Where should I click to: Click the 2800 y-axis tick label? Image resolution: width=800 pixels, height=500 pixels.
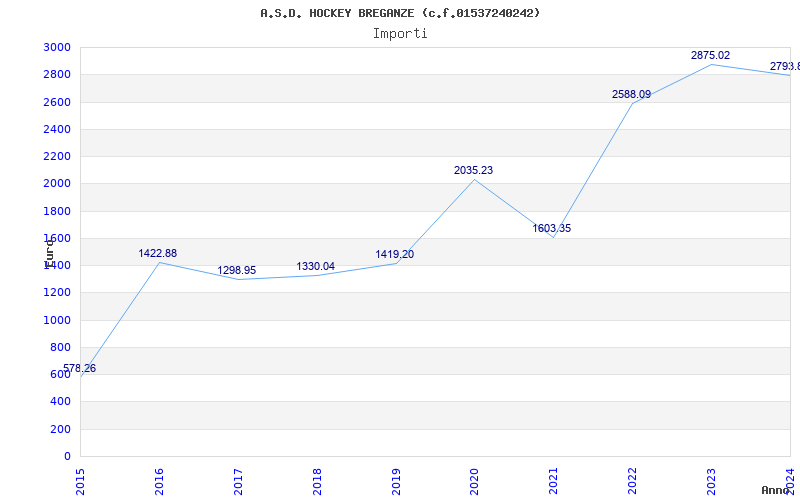point(57,74)
